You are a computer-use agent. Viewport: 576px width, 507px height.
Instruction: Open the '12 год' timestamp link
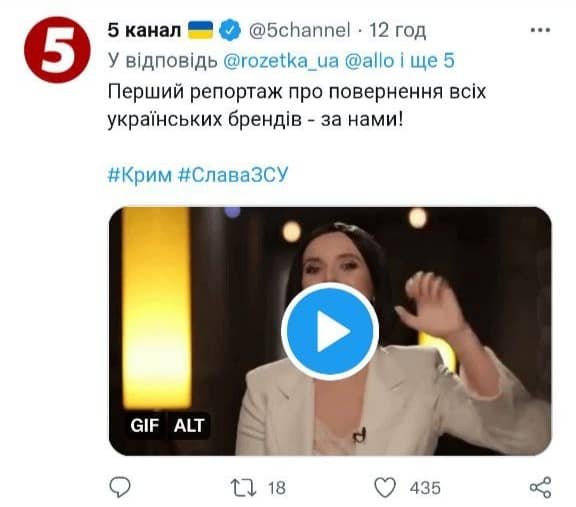tap(397, 30)
